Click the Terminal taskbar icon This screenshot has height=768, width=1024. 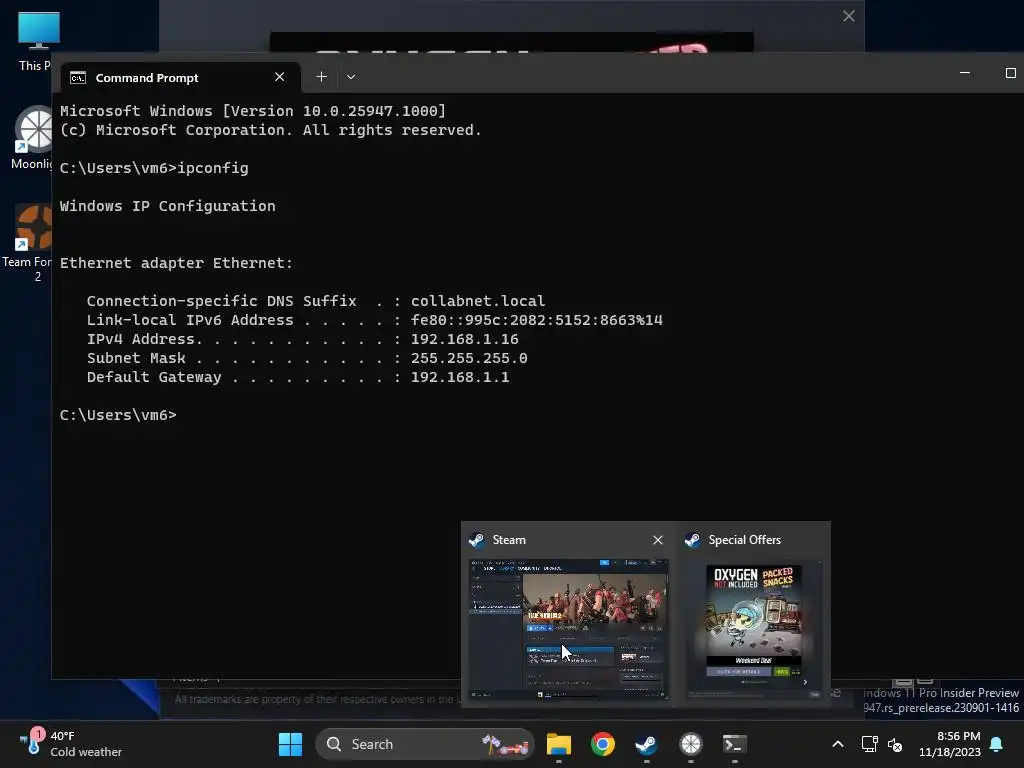pos(735,744)
